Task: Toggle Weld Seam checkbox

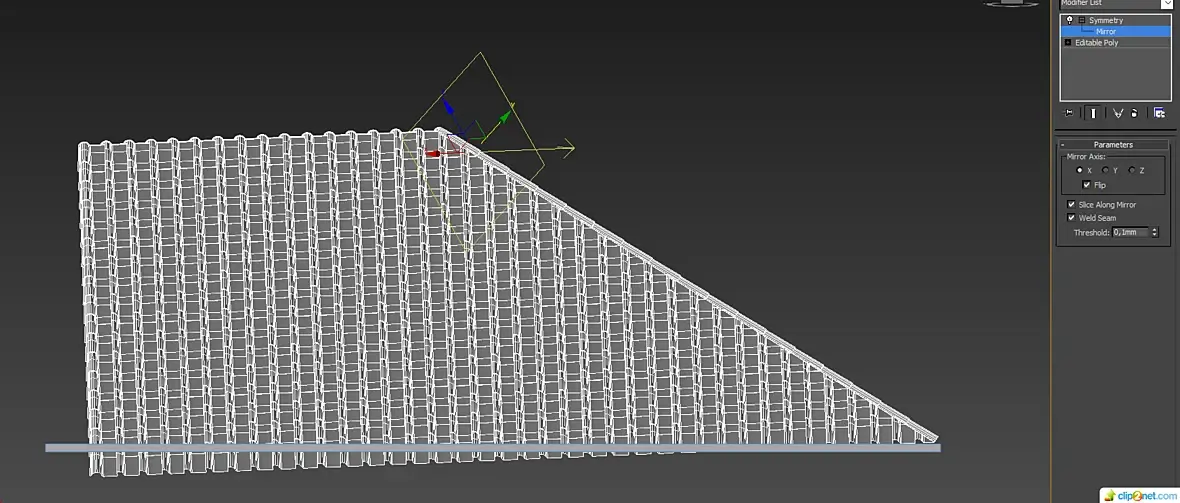Action: (1072, 218)
